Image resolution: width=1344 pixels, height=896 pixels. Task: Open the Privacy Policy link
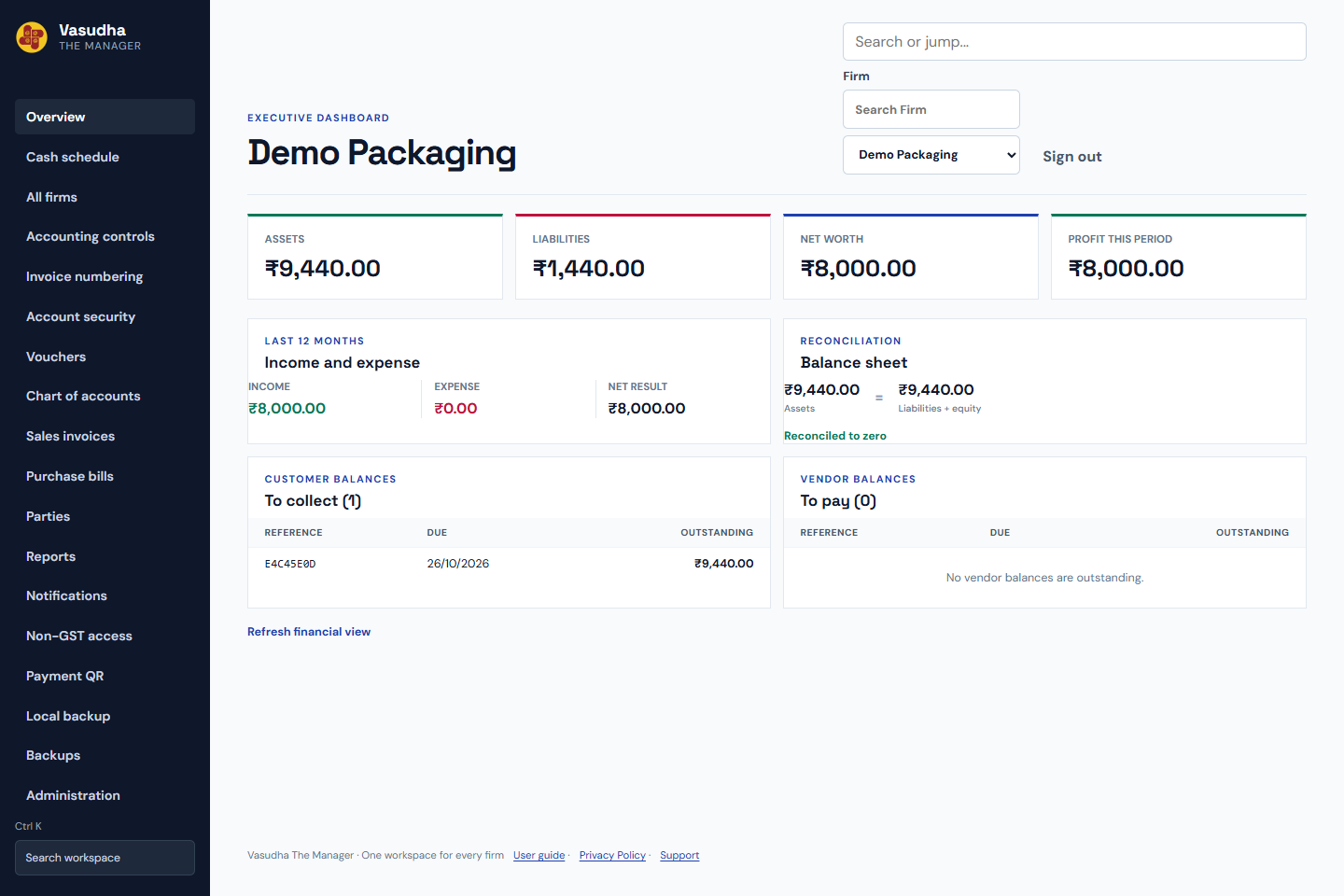coord(612,855)
